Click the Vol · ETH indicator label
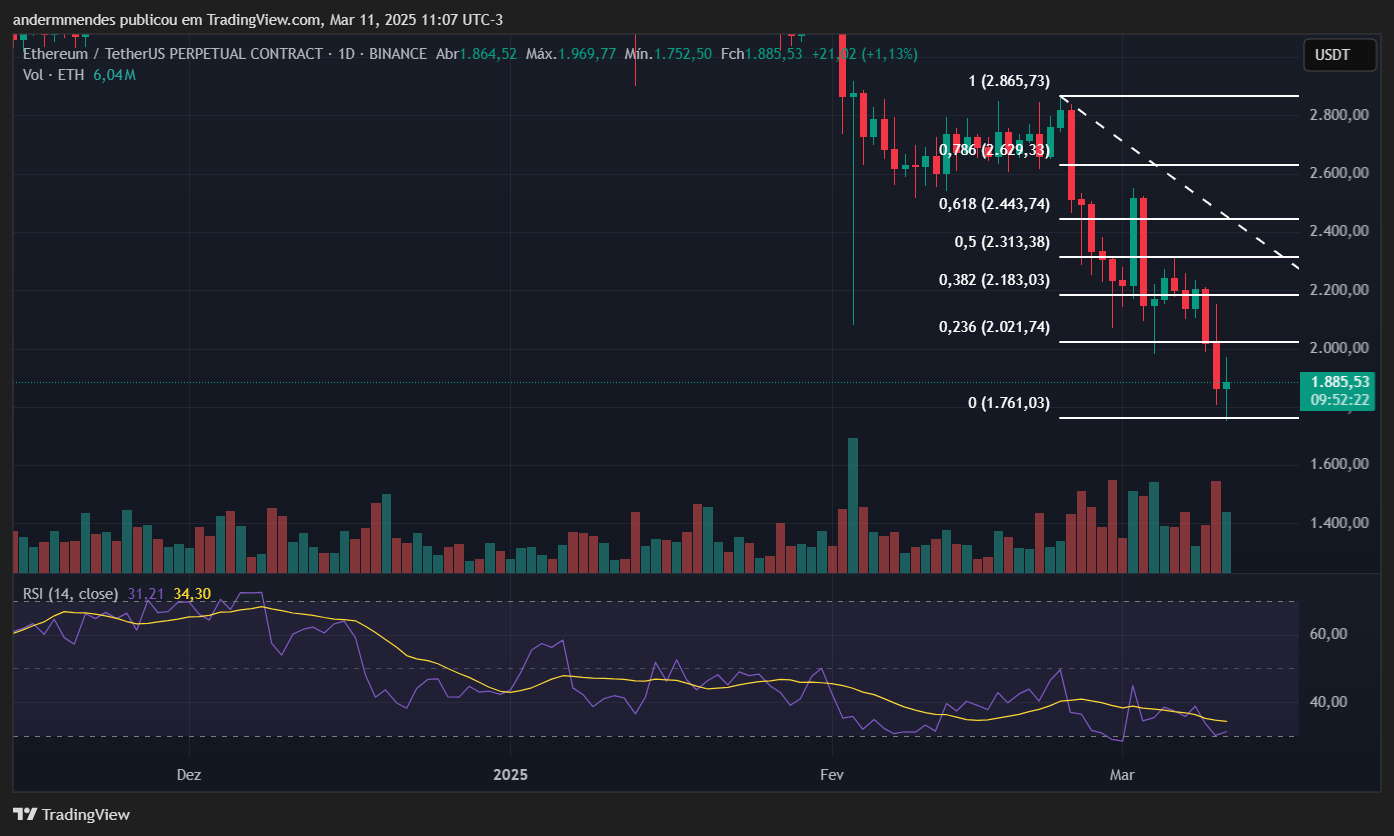The width and height of the screenshot is (1394, 836). 55,75
